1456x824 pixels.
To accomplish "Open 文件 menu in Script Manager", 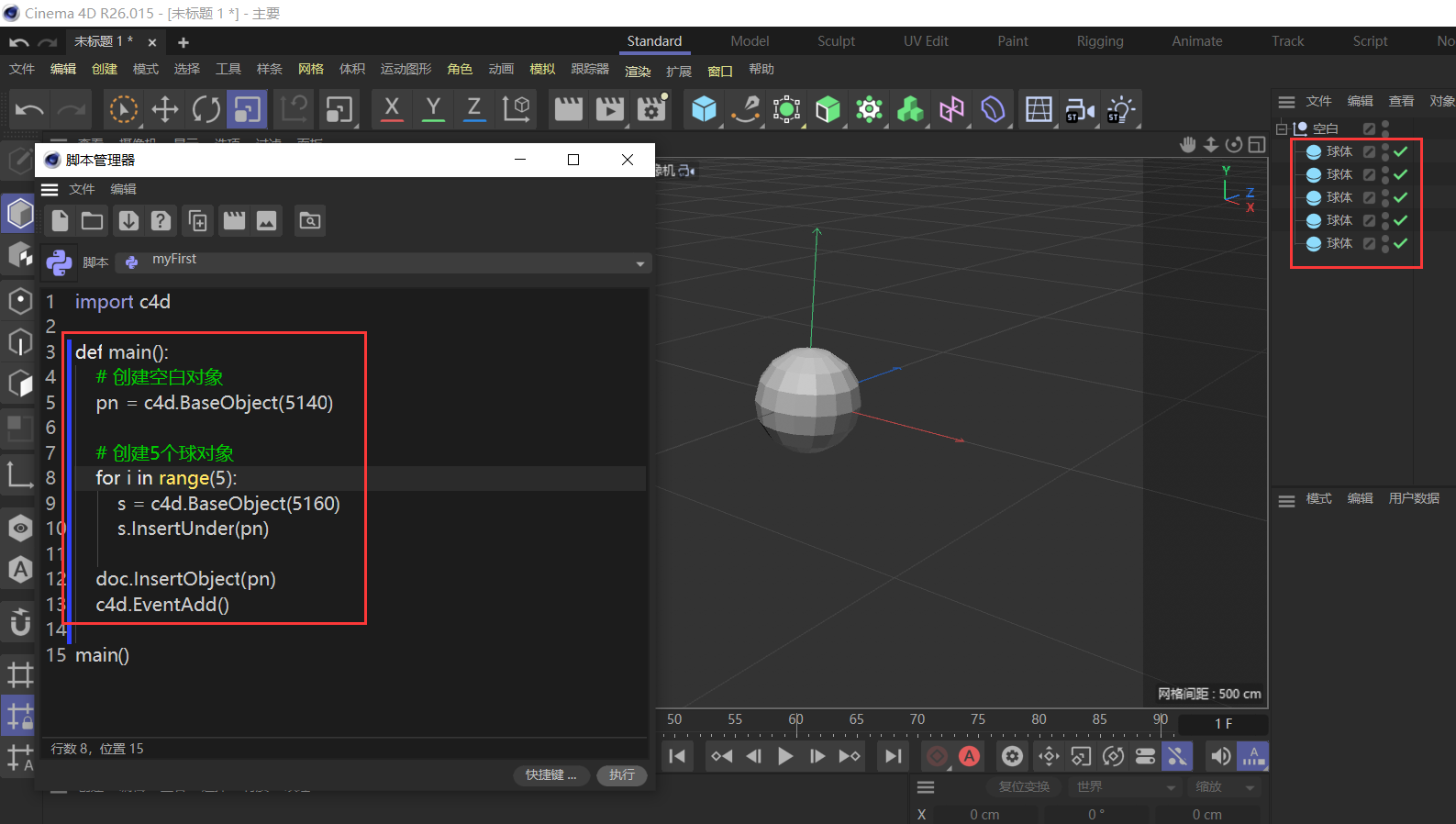I will pos(82,189).
